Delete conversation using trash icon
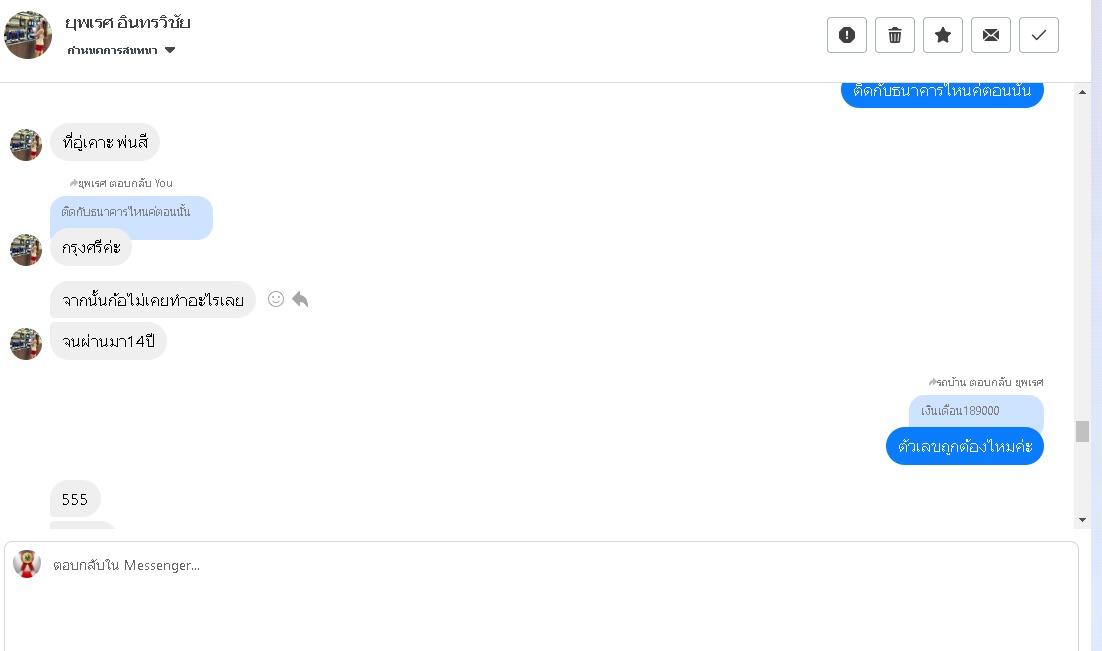 click(895, 35)
